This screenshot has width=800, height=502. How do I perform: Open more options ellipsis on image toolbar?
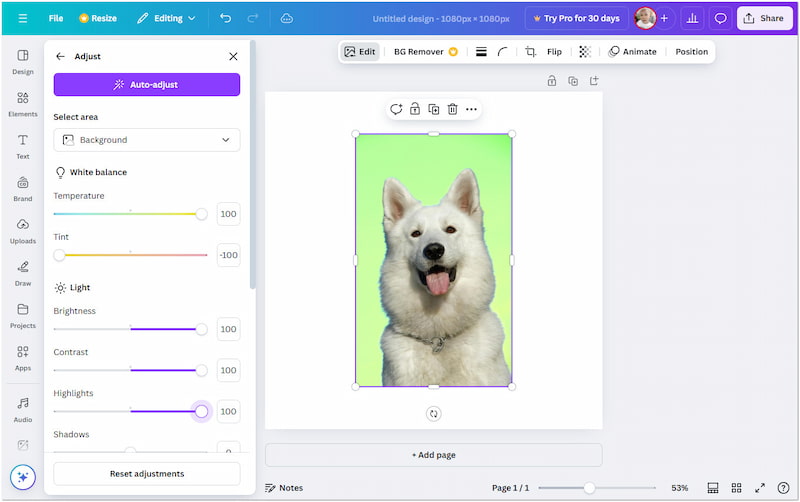[471, 109]
